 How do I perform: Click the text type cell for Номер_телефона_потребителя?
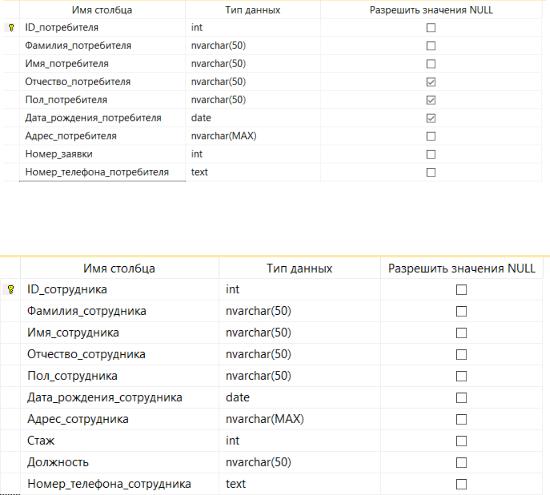point(253,172)
